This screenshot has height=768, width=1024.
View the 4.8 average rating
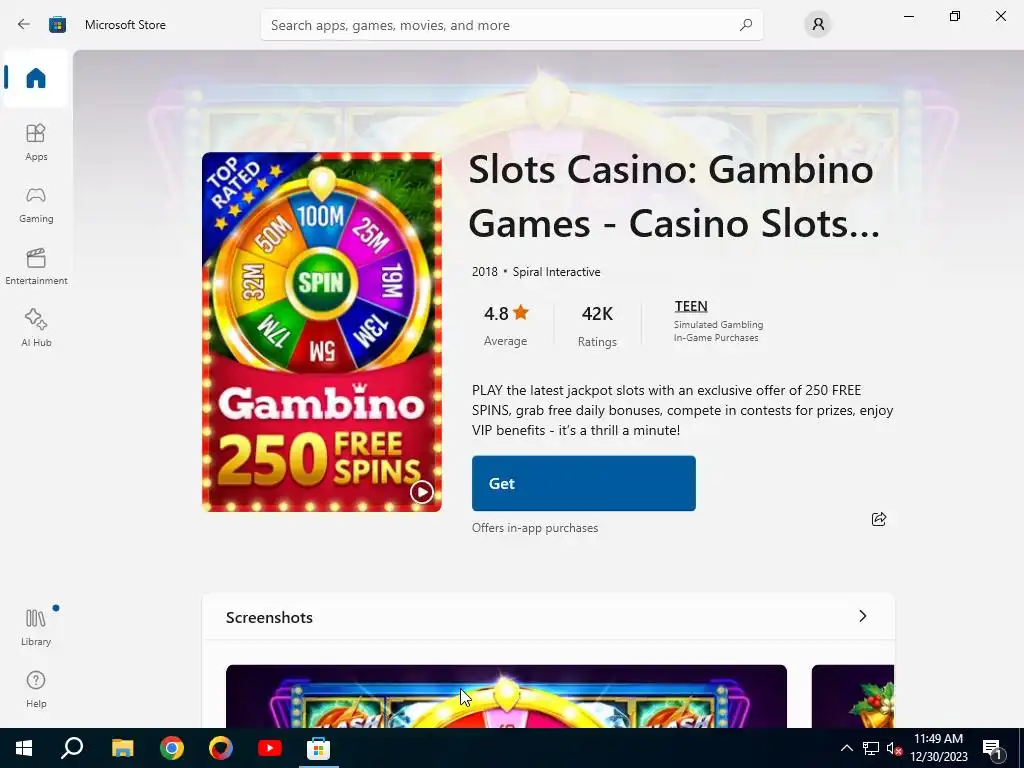(x=505, y=325)
